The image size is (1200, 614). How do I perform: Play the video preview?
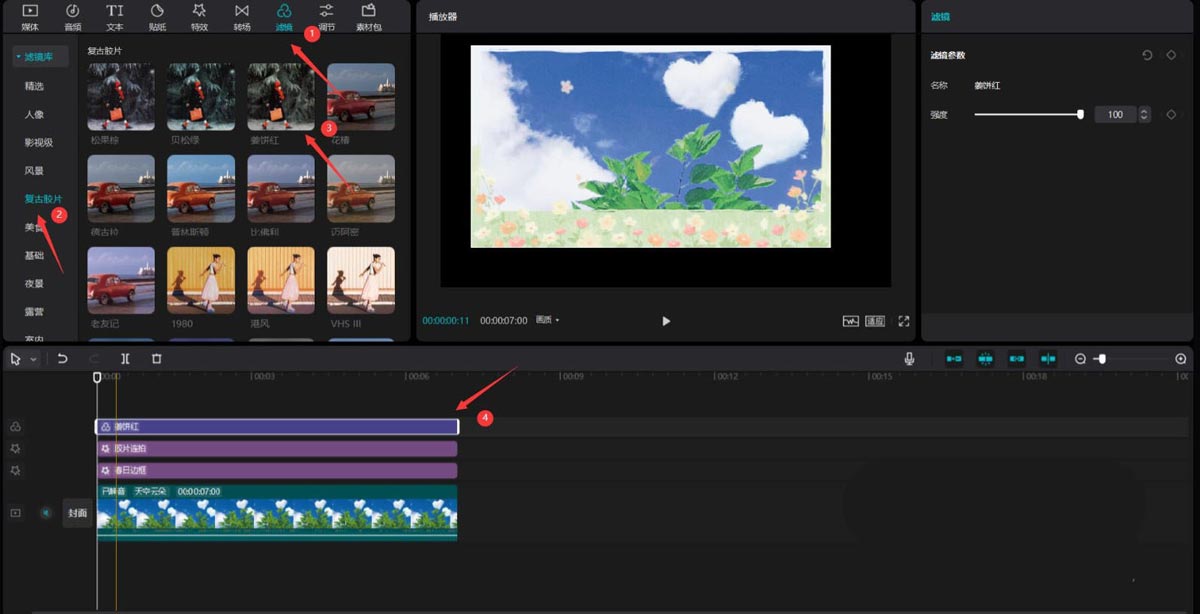[666, 321]
